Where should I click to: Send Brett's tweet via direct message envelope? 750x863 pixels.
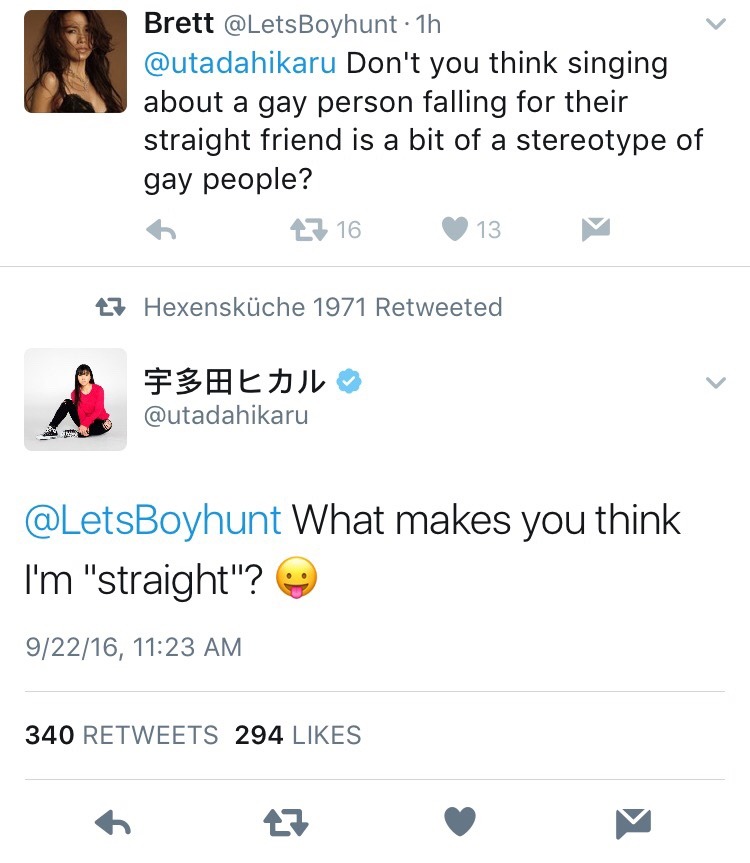(x=596, y=230)
